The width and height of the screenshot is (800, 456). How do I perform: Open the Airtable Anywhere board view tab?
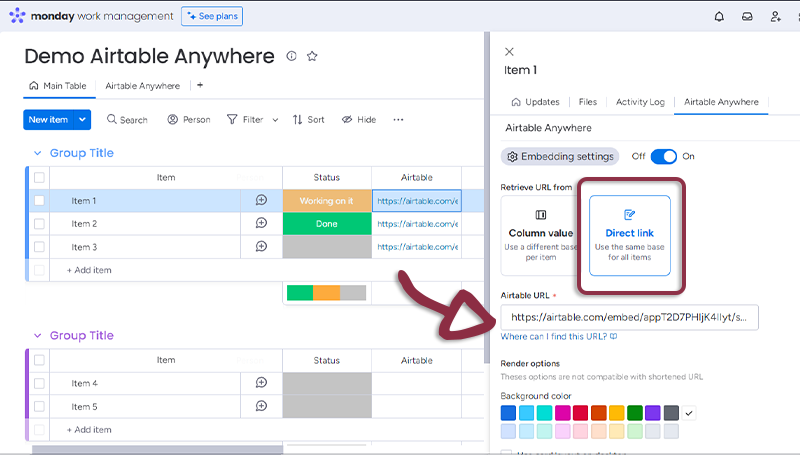(x=142, y=86)
